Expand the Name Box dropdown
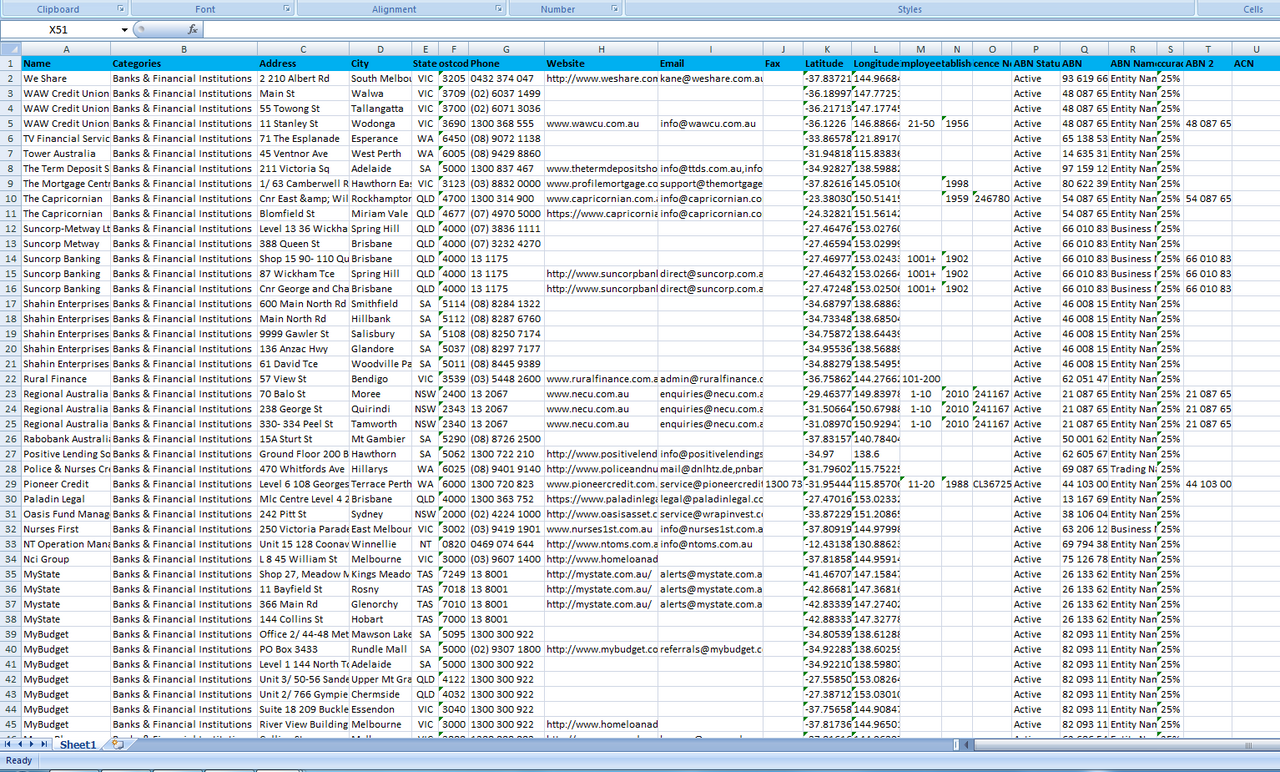1280x772 pixels. pos(125,30)
